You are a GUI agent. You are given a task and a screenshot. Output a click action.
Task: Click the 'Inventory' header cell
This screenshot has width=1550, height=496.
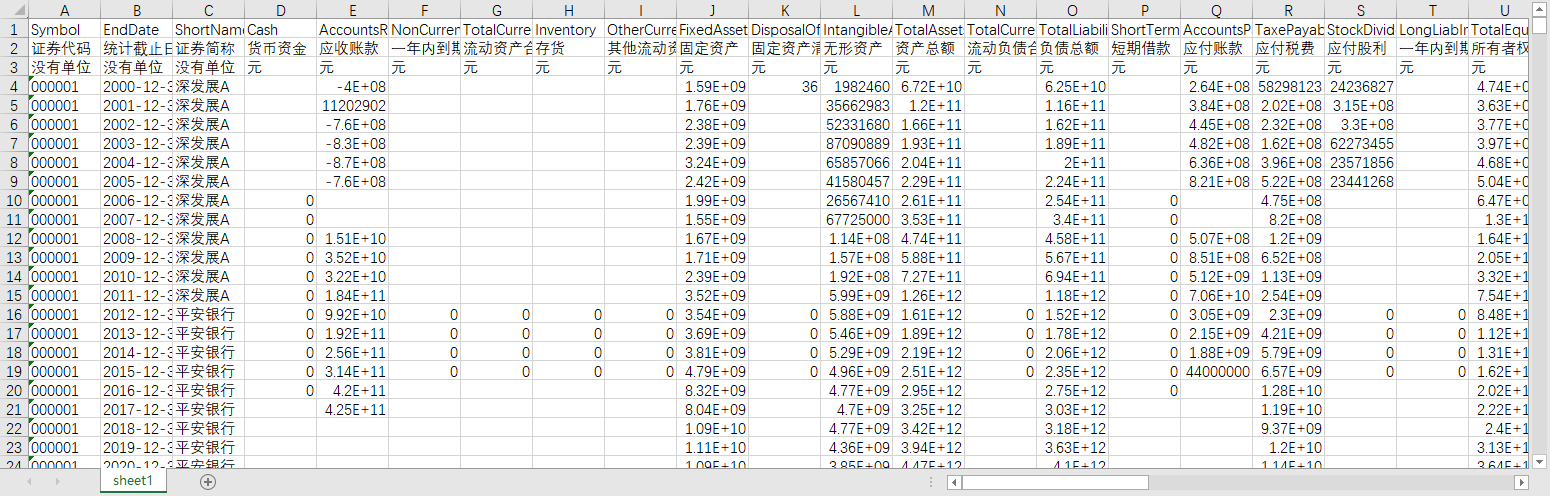(568, 30)
